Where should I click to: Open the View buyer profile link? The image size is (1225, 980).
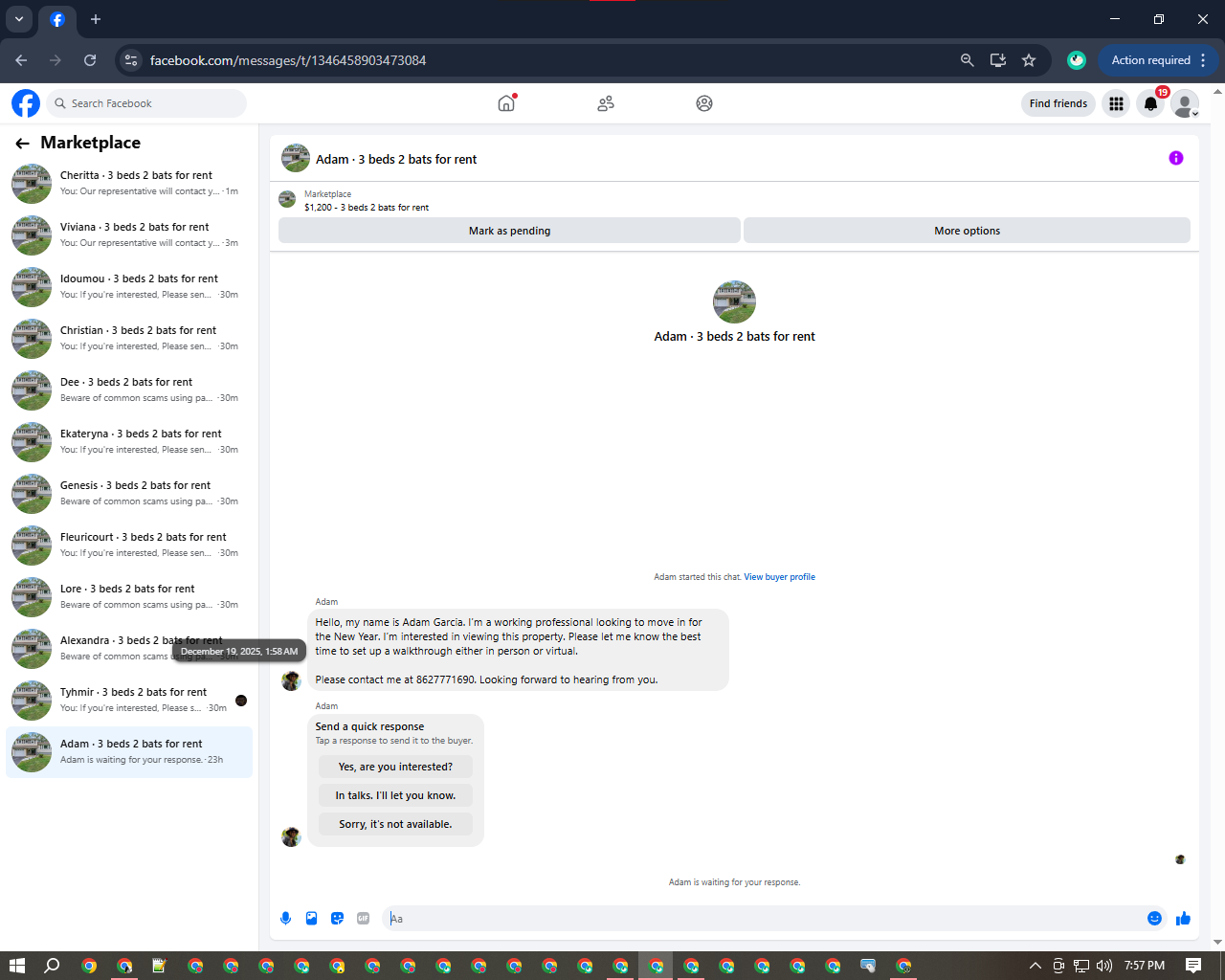click(780, 577)
